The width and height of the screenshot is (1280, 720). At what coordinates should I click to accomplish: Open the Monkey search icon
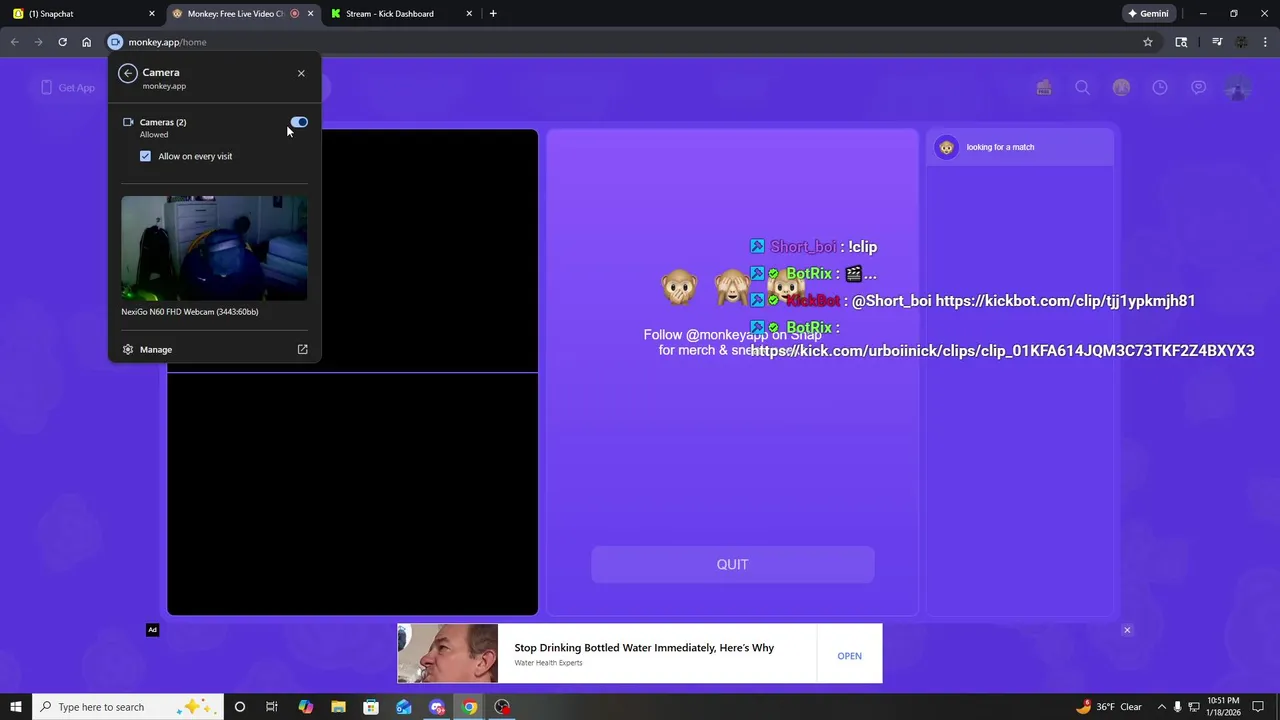(1082, 88)
